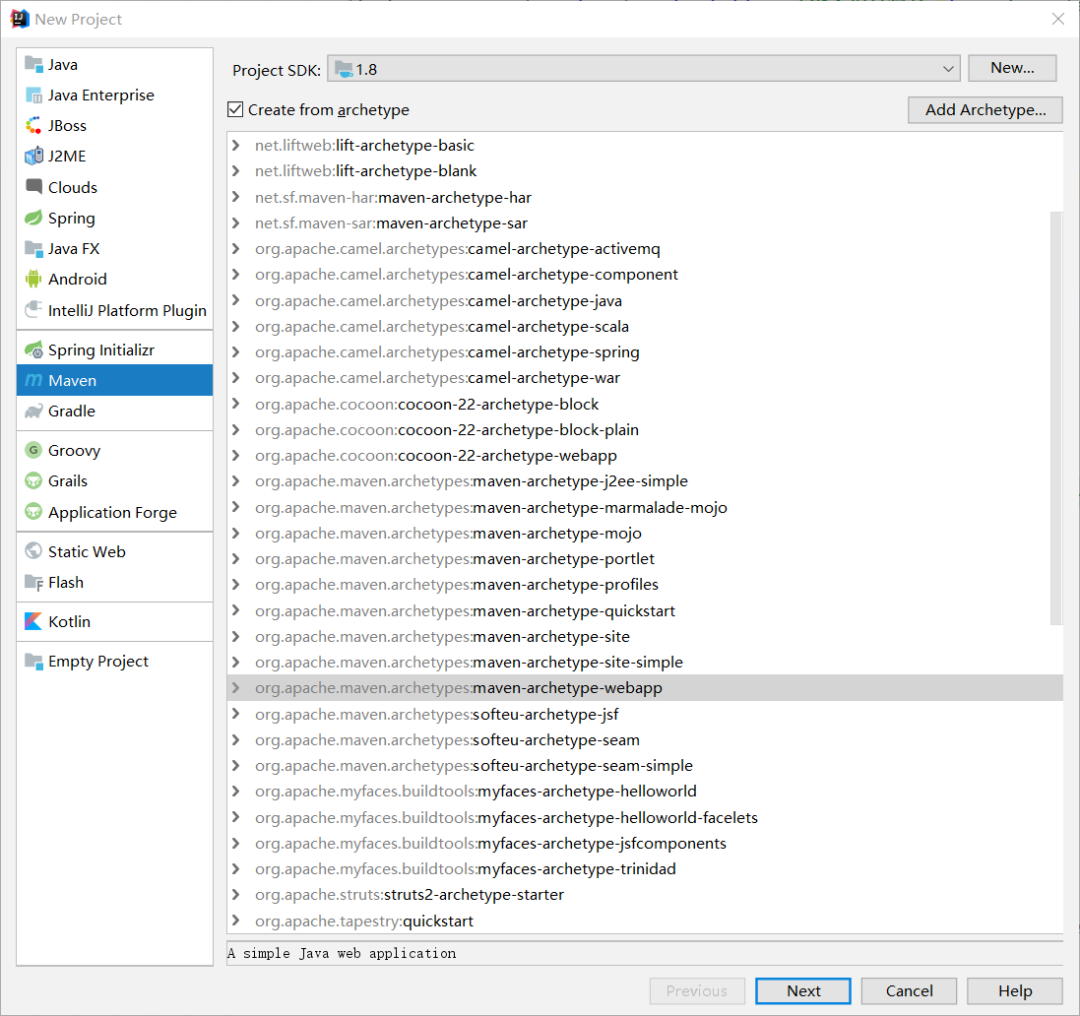Select org.apache.tapestry:quickstart row

point(645,920)
